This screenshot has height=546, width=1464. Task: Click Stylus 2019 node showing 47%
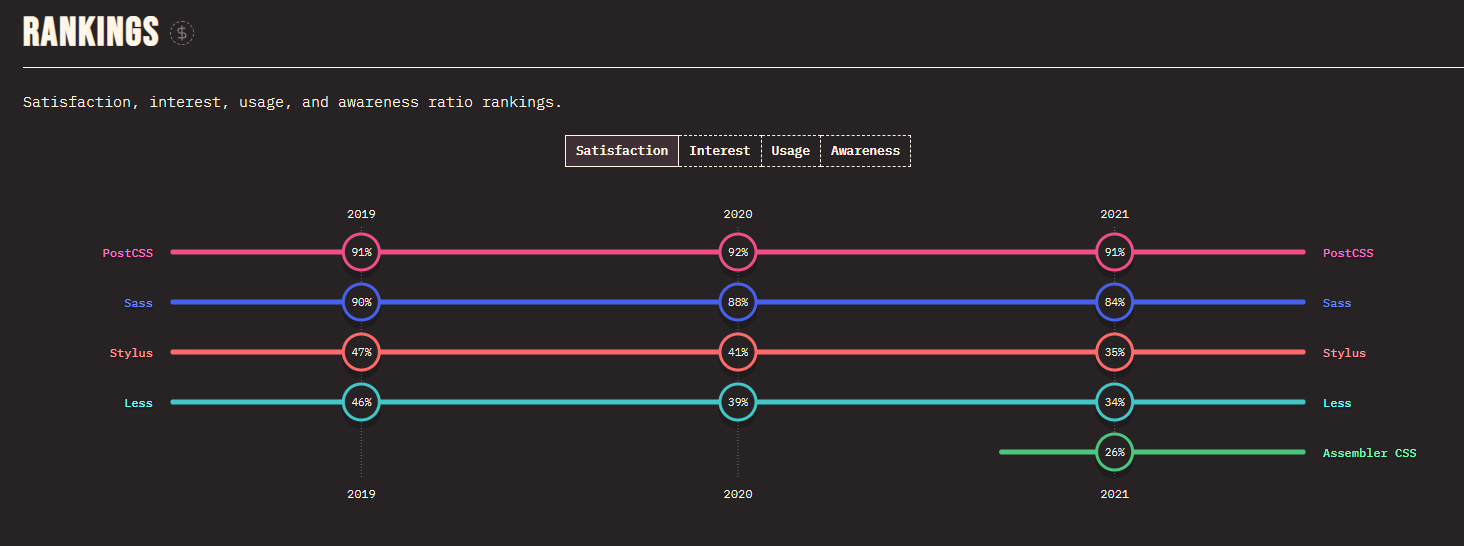[x=361, y=352]
